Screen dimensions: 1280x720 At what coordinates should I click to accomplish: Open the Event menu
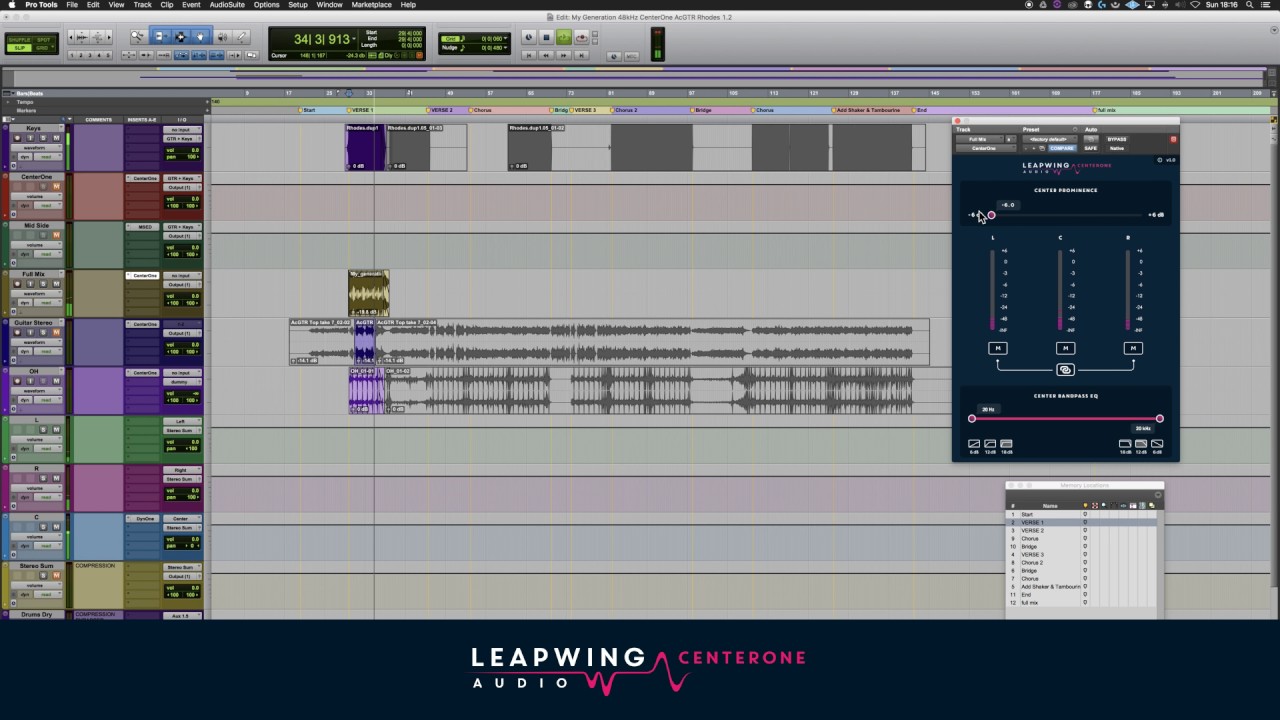click(191, 5)
